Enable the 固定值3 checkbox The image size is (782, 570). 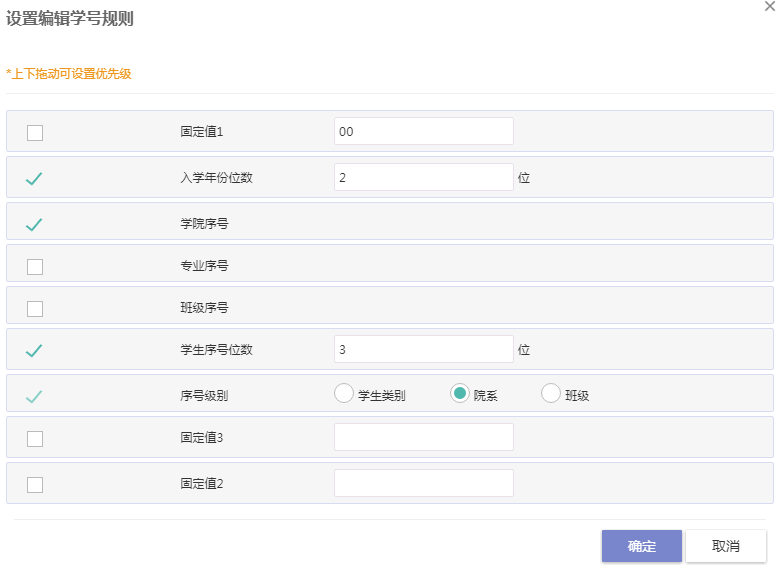[x=35, y=438]
